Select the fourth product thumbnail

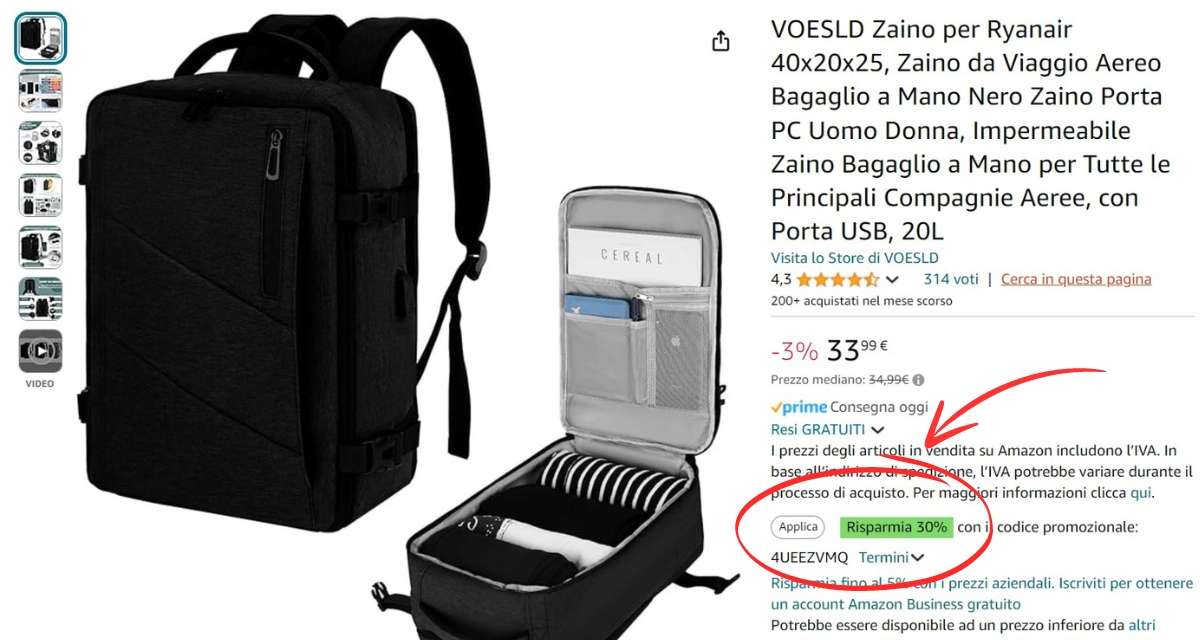point(41,195)
